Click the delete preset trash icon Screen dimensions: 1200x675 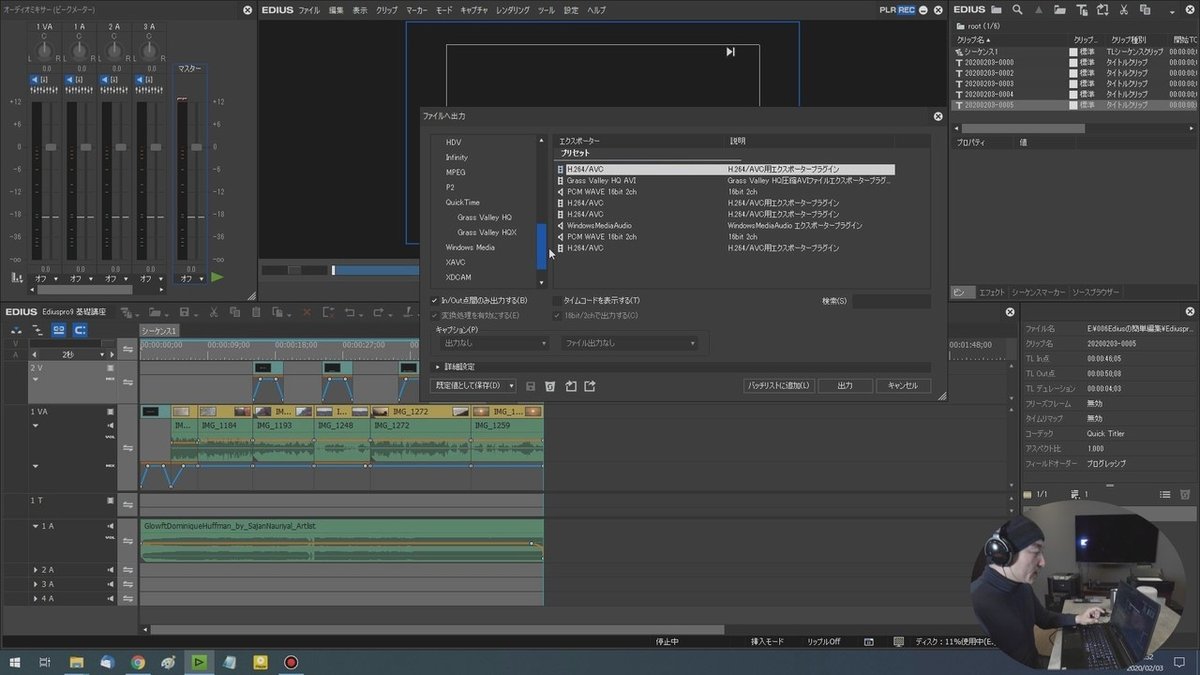click(550, 386)
